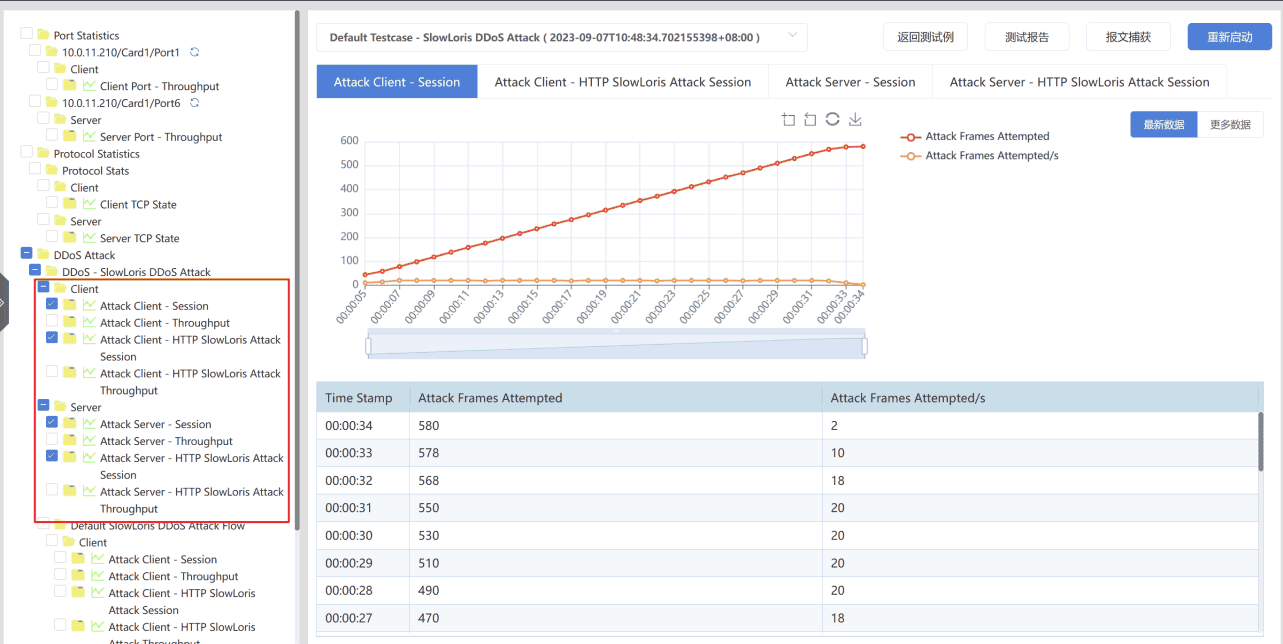The image size is (1283, 644).
Task: Enable the Attack Server - Throughput checkbox
Action: tap(52, 440)
